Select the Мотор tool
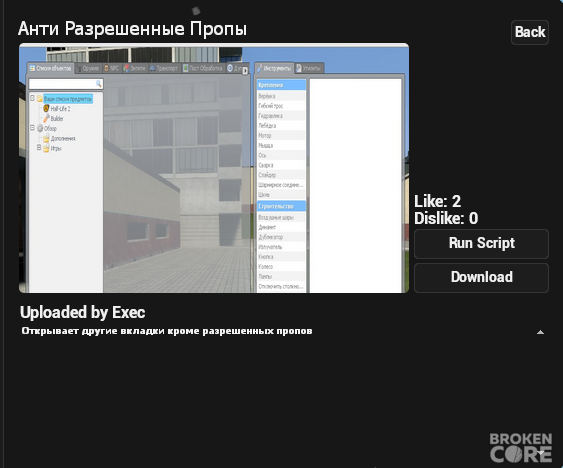 click(x=281, y=135)
